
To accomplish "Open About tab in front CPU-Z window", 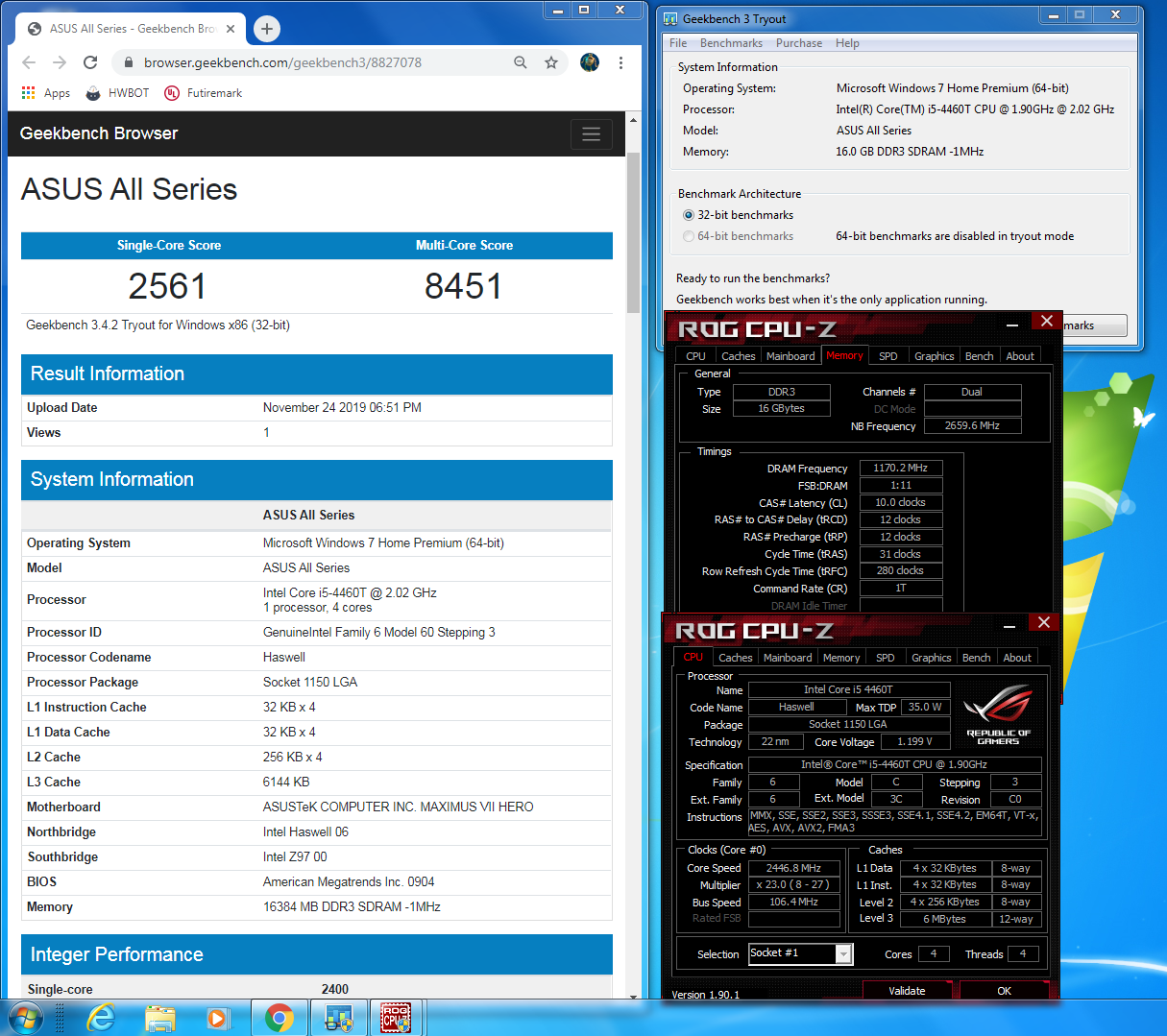I will (x=1017, y=658).
